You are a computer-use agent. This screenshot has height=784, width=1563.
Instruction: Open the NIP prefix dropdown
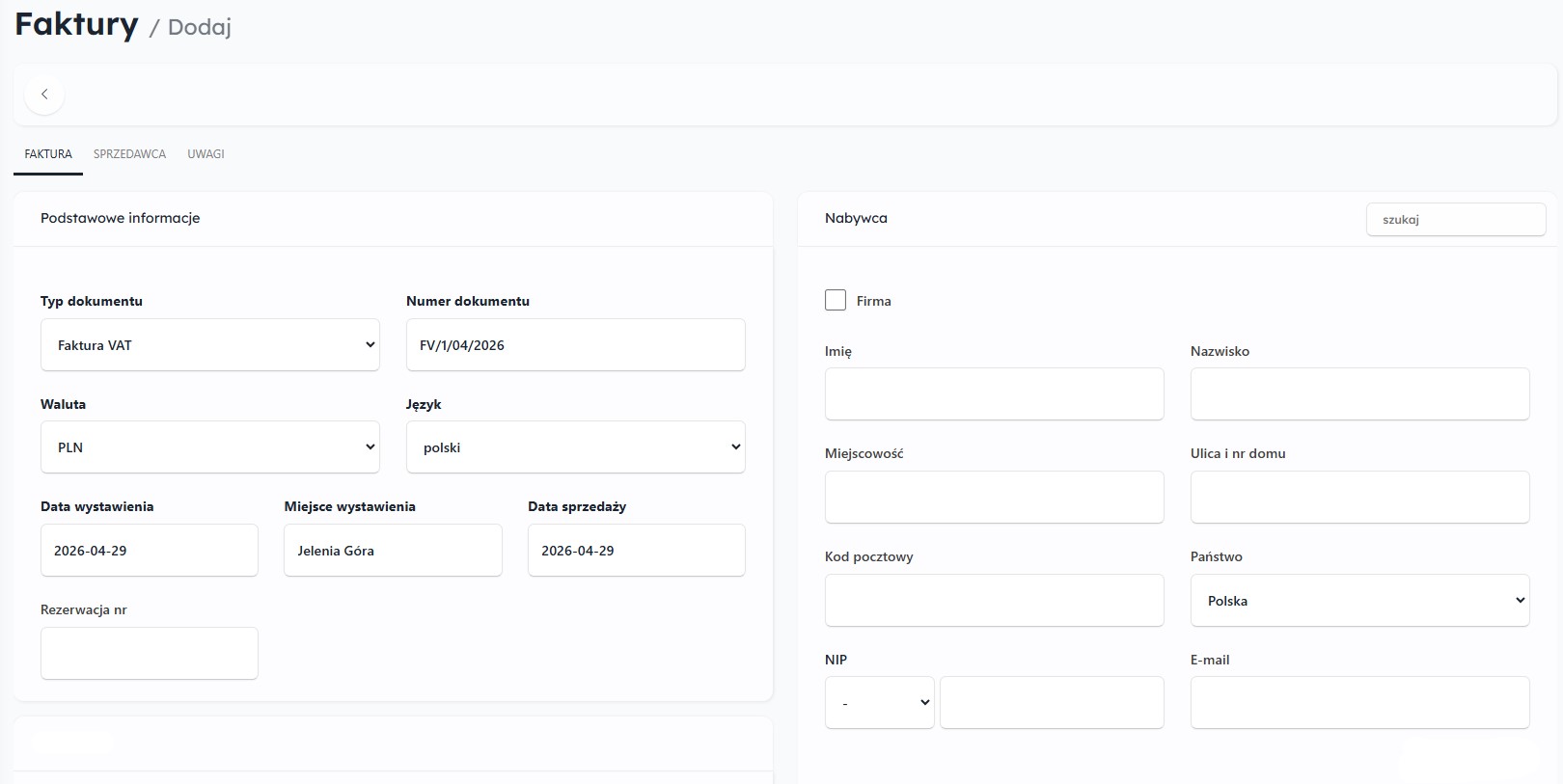[x=880, y=703]
